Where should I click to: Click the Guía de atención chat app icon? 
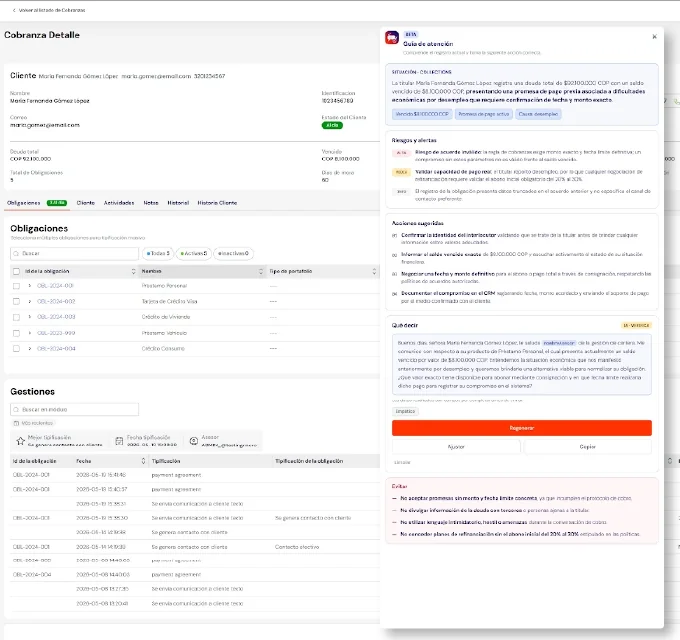(x=392, y=38)
